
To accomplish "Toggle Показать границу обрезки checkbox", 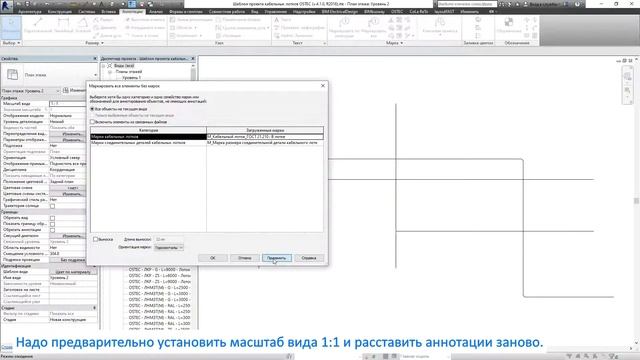I will pyautogui.click(x=52, y=224).
